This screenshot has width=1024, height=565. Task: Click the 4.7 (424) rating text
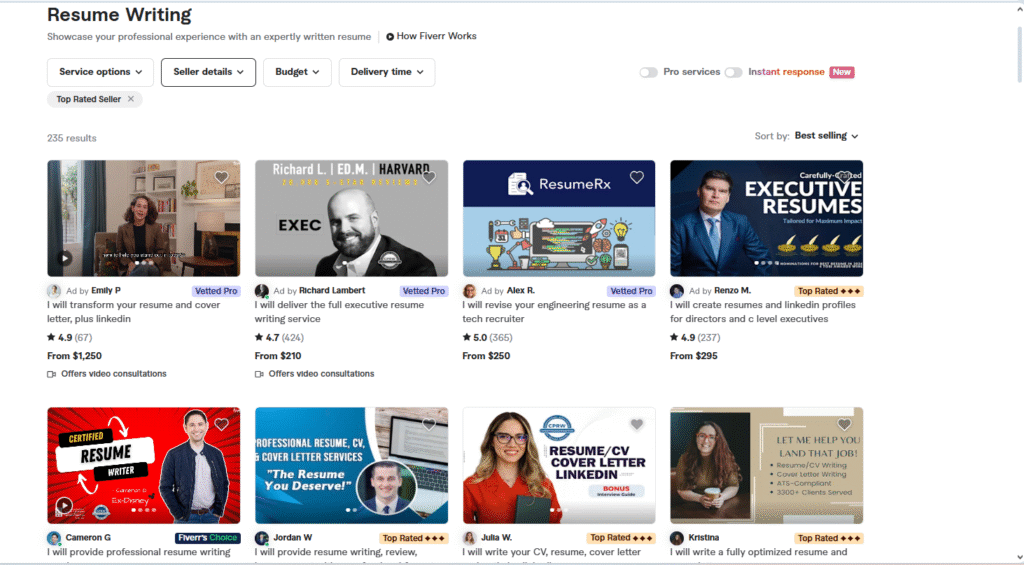[x=280, y=338]
